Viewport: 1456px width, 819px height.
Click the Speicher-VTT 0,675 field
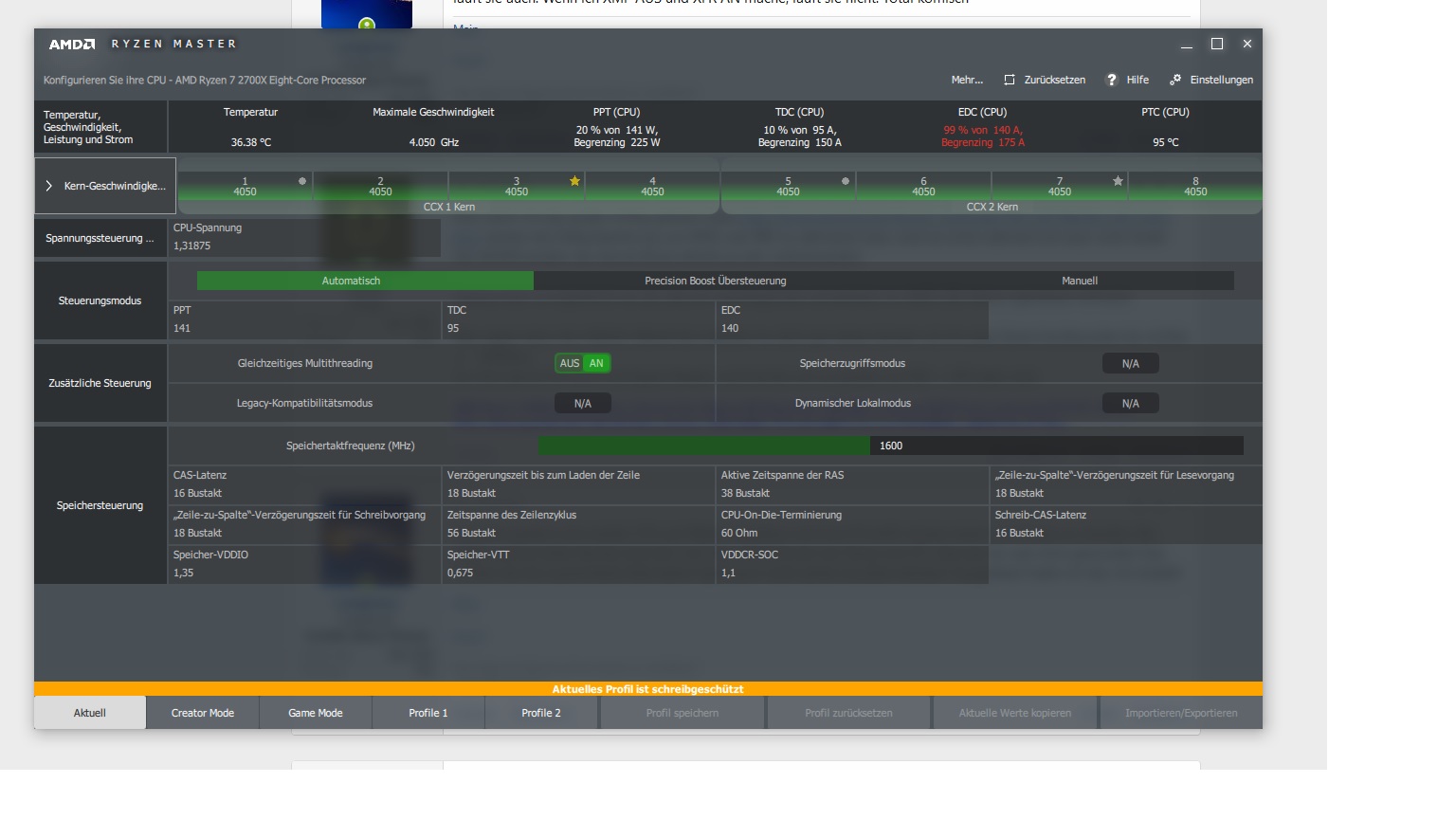click(x=579, y=564)
